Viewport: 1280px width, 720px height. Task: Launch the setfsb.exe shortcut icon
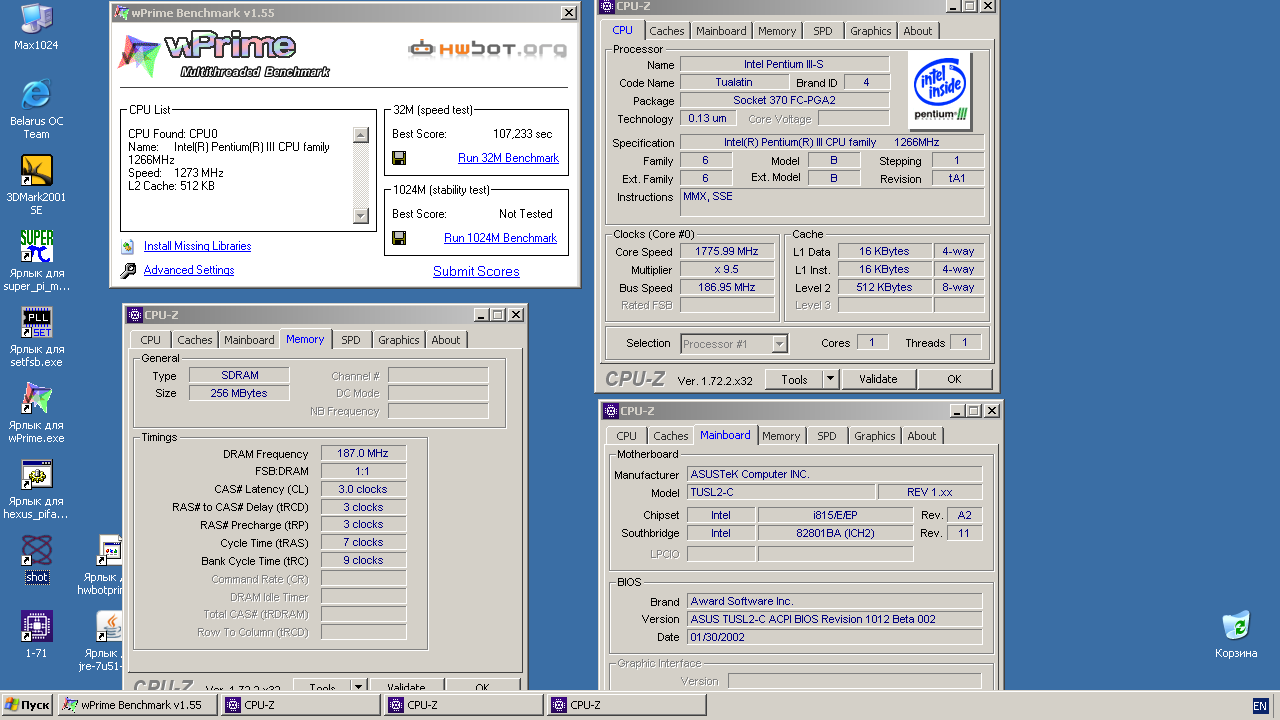pyautogui.click(x=36, y=322)
